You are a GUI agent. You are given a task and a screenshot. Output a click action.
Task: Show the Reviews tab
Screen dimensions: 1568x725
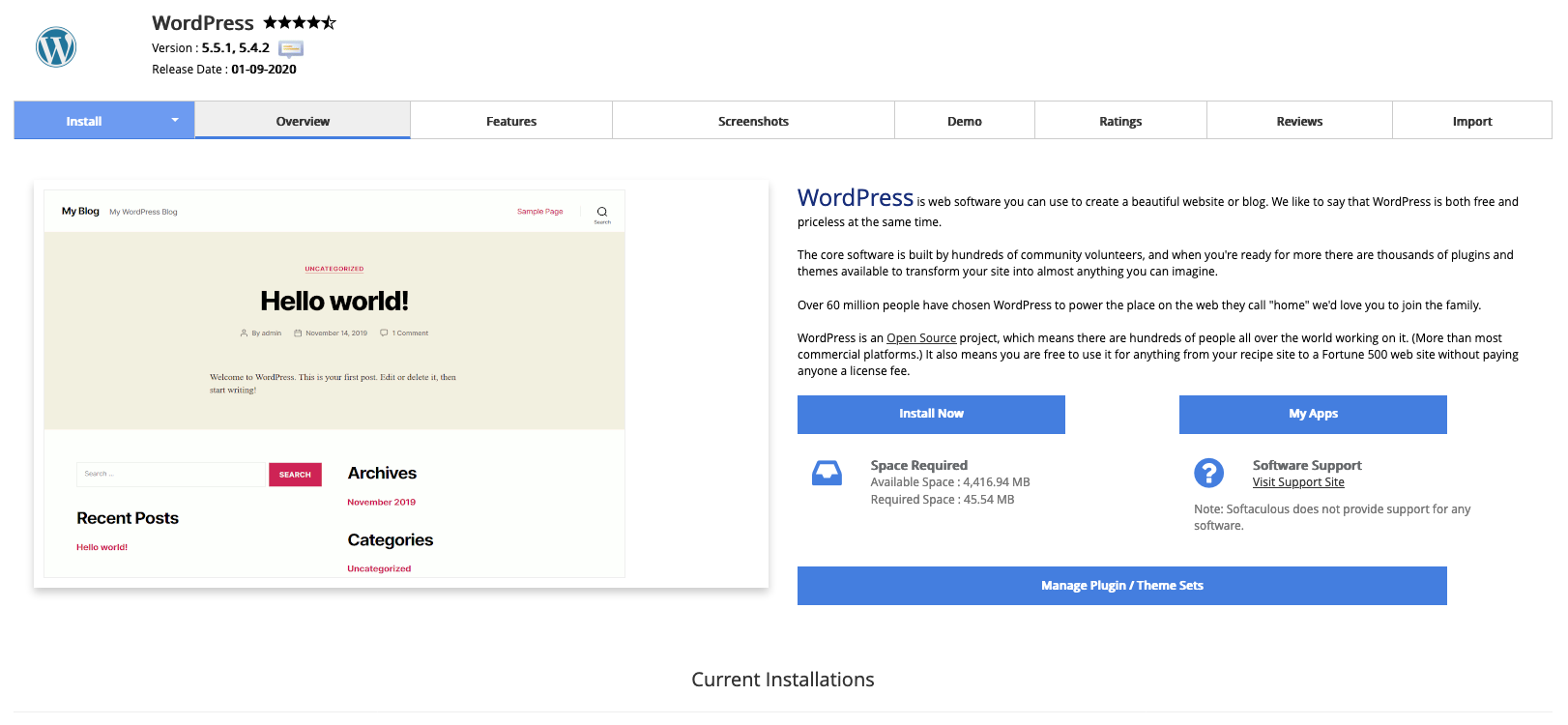[x=1299, y=121]
